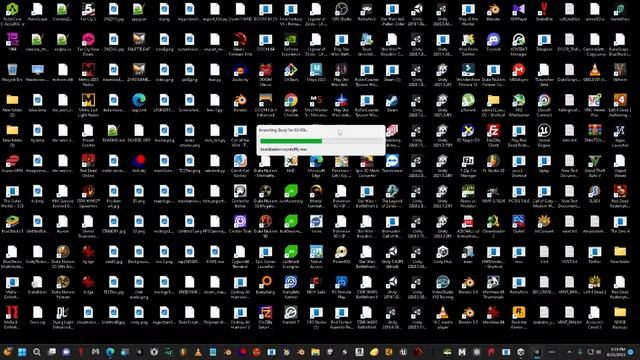
Task: Select the MSI Afterburner icon
Action: 518,103
